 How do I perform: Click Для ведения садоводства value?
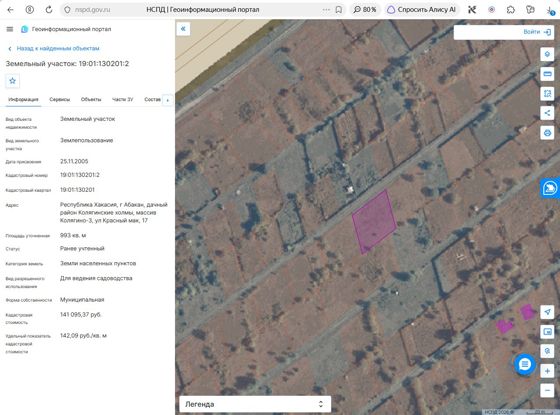coord(96,278)
